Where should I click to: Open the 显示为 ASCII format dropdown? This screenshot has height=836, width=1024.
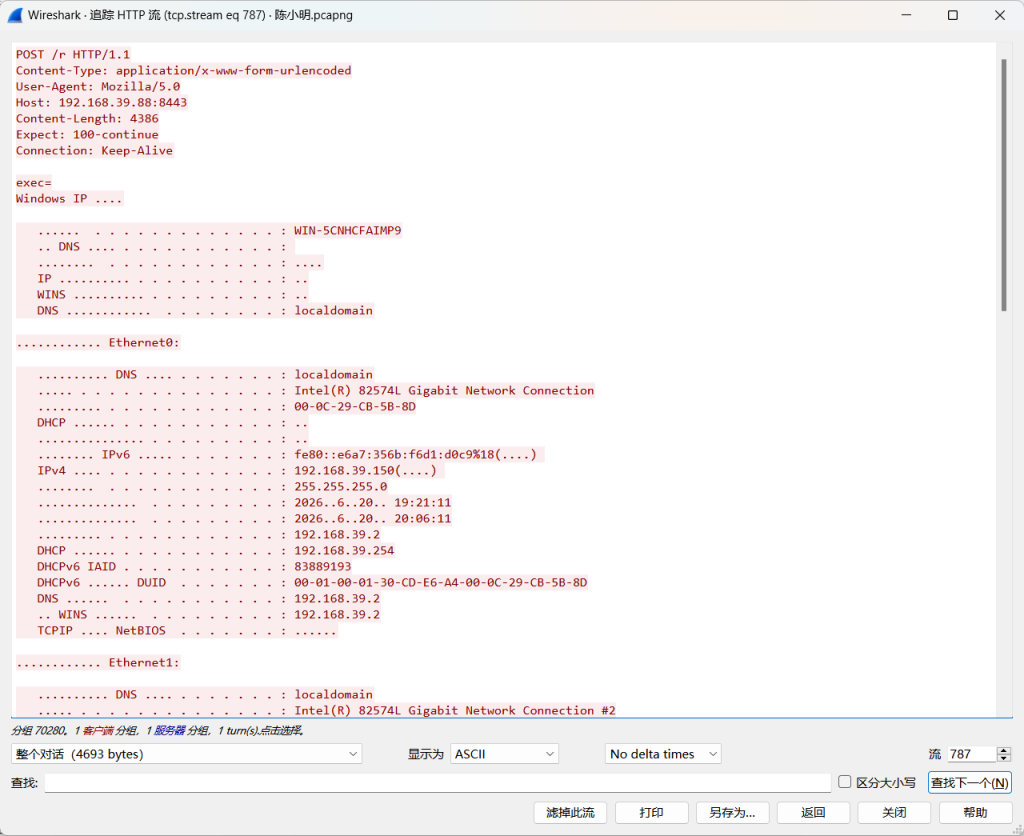point(504,754)
